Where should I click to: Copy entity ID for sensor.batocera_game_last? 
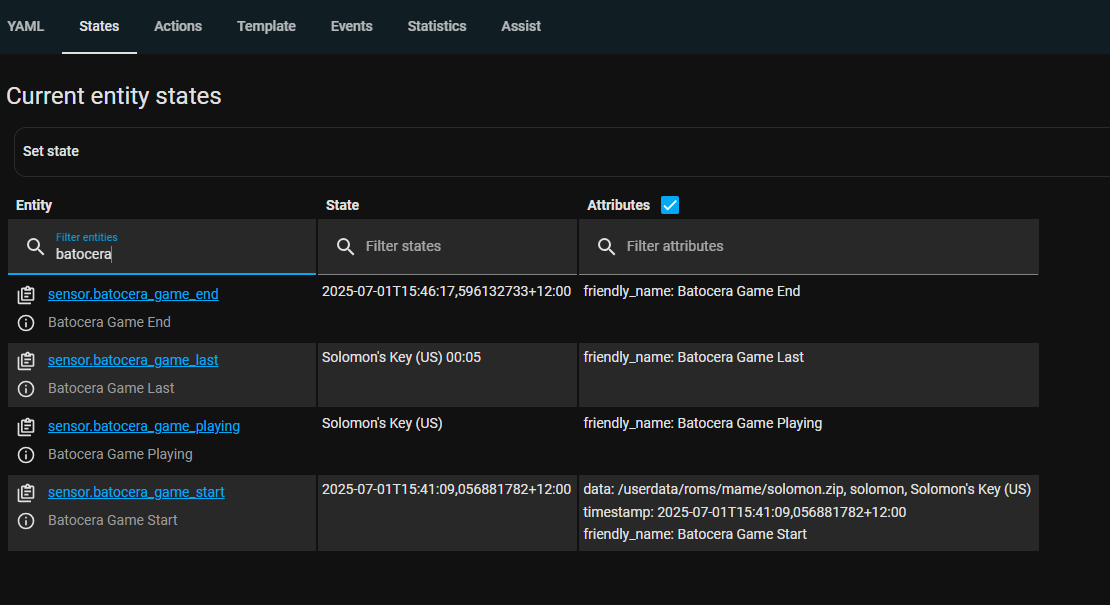click(26, 361)
